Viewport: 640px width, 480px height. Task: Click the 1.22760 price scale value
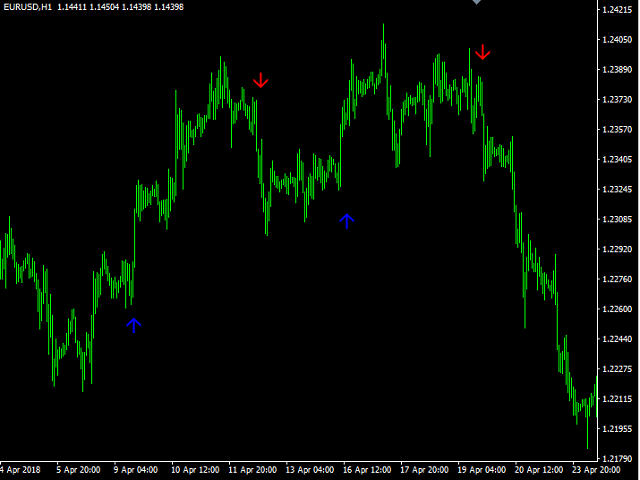click(617, 279)
